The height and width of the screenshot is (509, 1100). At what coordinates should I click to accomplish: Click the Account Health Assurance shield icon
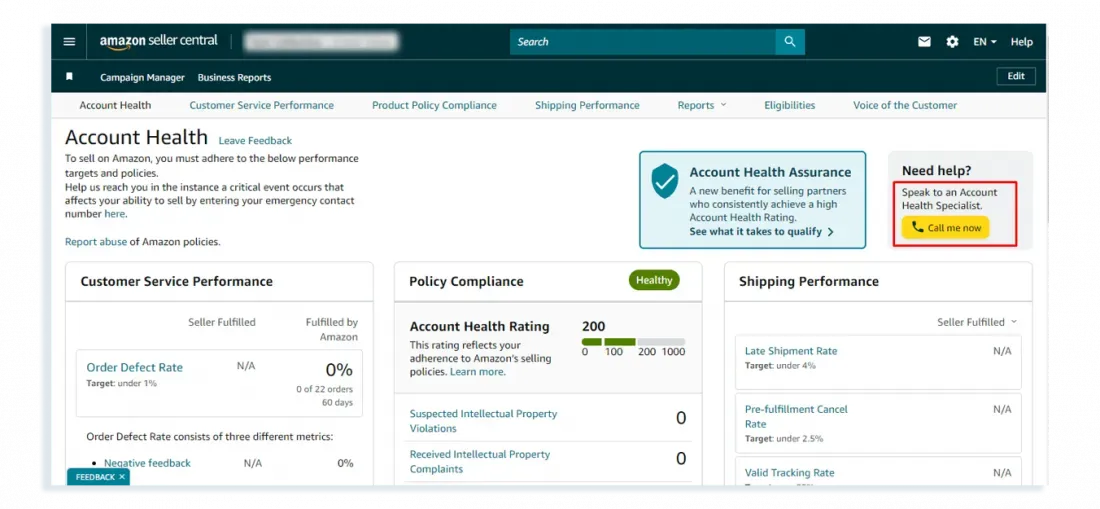click(x=664, y=182)
